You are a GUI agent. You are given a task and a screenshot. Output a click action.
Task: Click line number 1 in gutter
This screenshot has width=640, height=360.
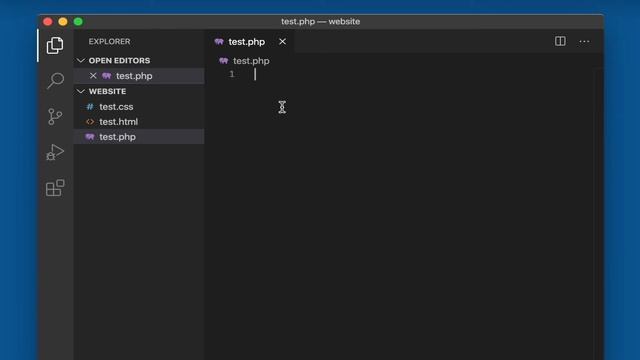231,74
